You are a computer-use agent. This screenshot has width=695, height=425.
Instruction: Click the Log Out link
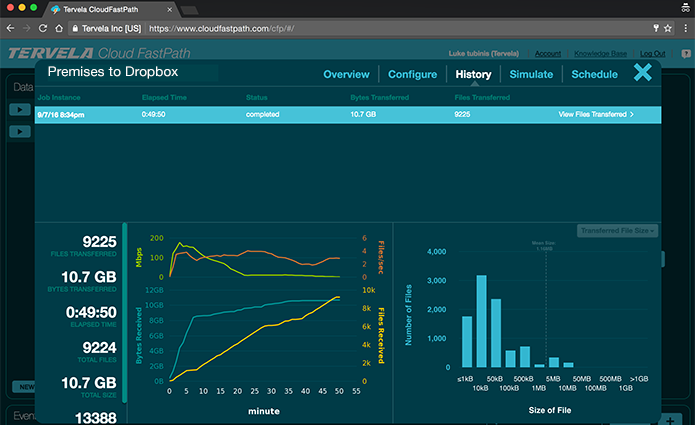point(653,53)
